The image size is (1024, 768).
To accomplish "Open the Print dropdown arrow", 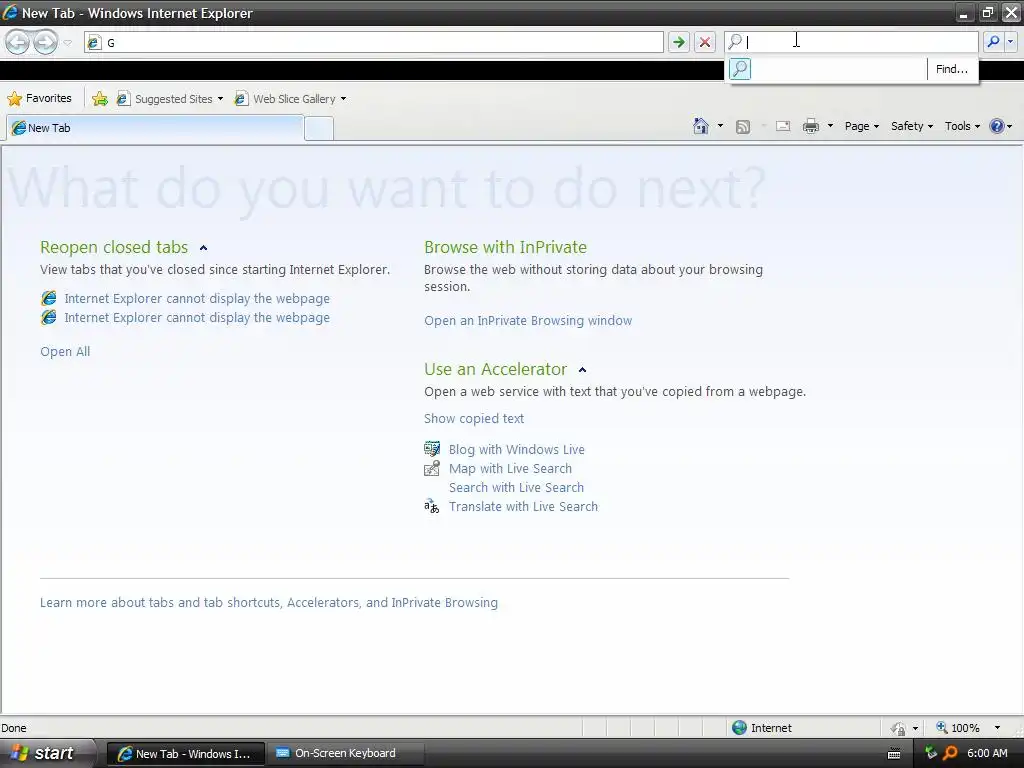I will point(830,126).
